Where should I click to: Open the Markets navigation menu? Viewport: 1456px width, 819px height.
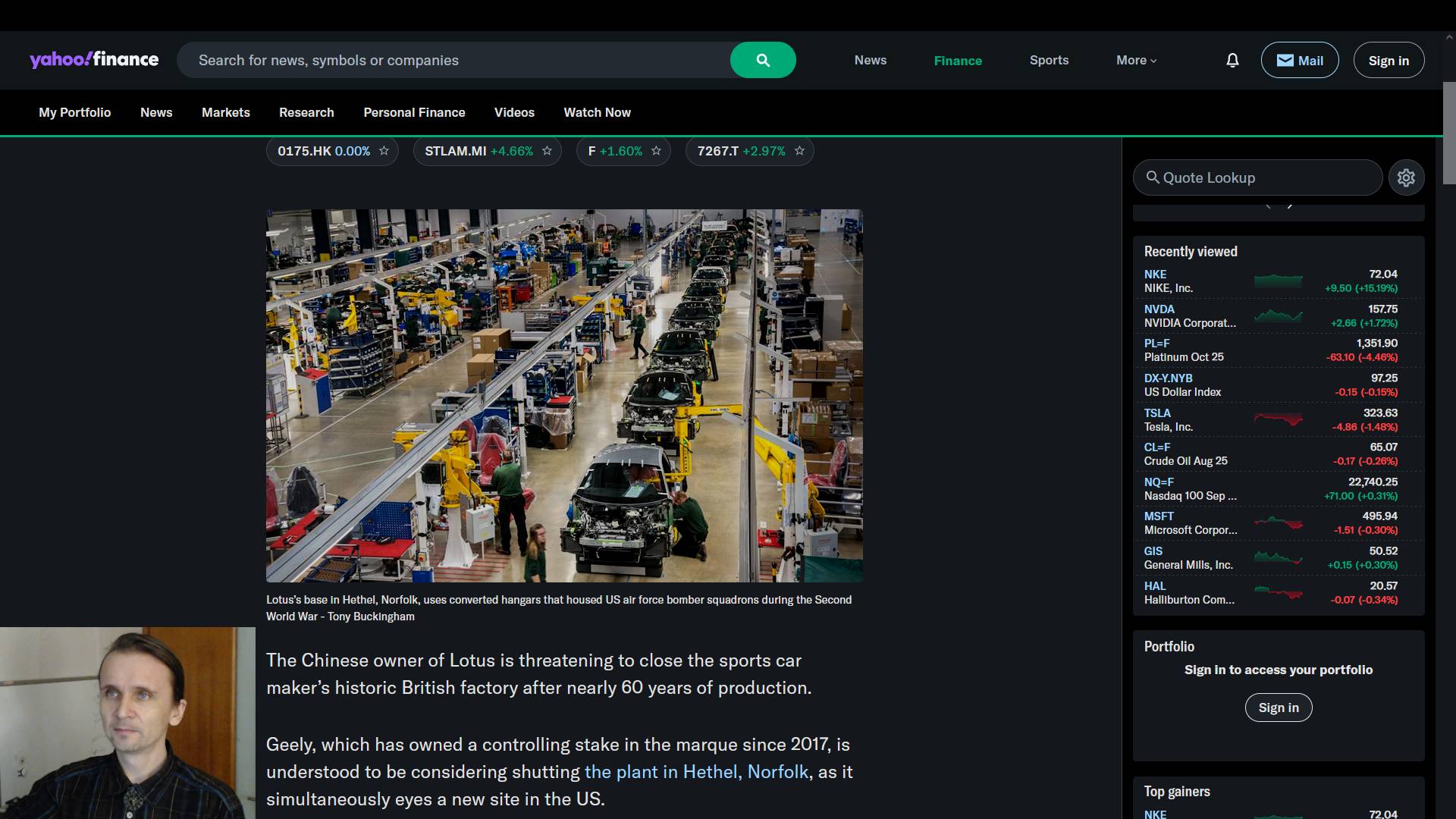pyautogui.click(x=225, y=112)
